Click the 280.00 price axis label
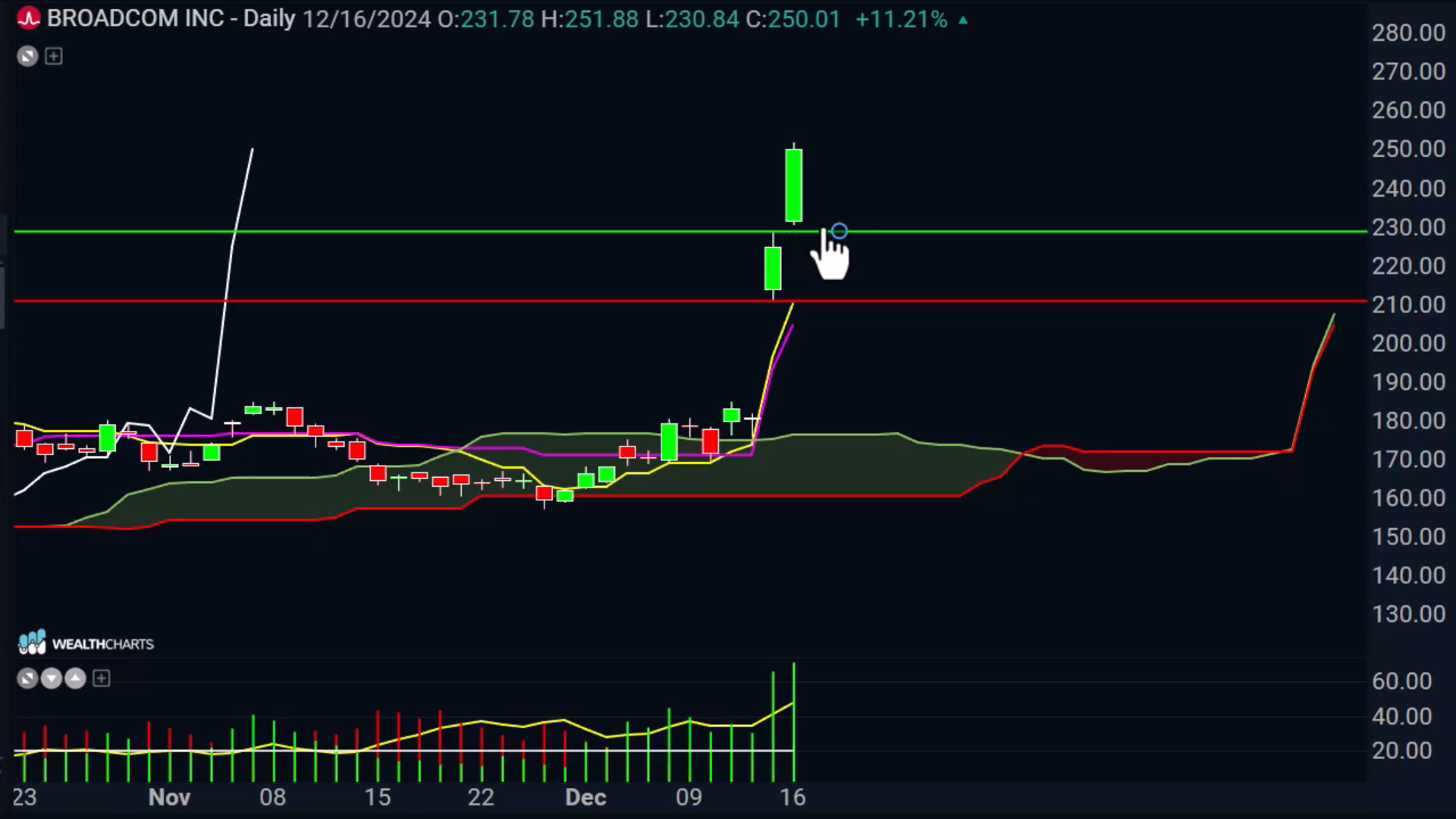 [1408, 33]
